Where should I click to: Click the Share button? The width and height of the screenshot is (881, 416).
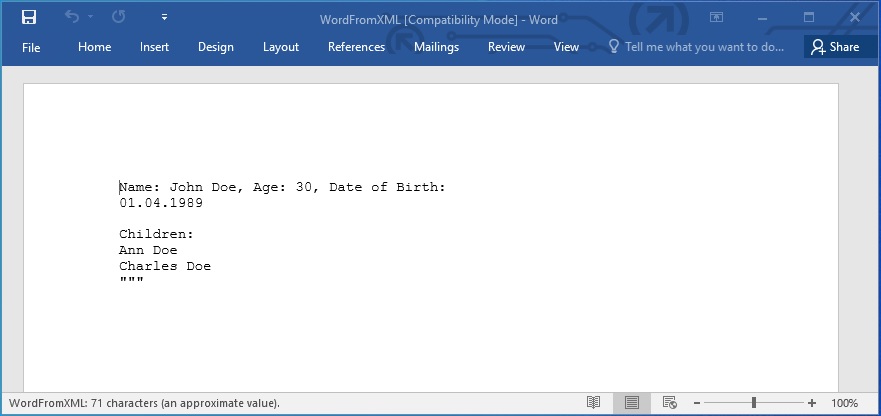835,47
